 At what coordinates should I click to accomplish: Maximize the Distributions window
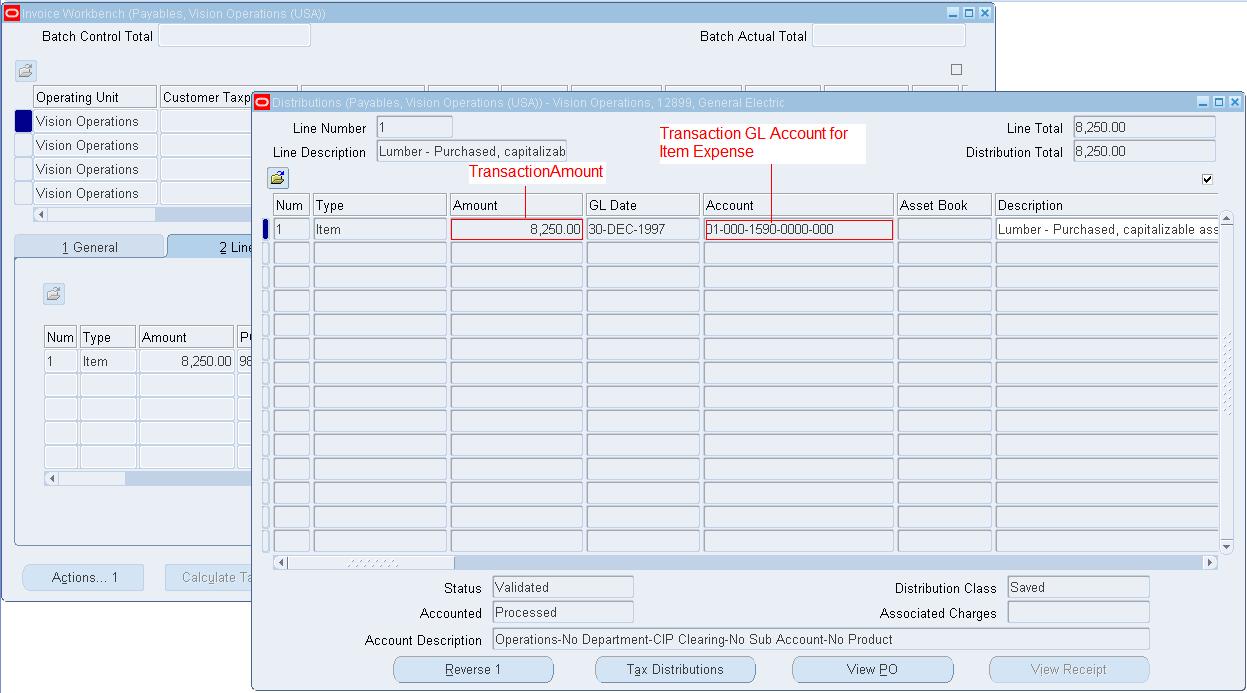point(1219,102)
